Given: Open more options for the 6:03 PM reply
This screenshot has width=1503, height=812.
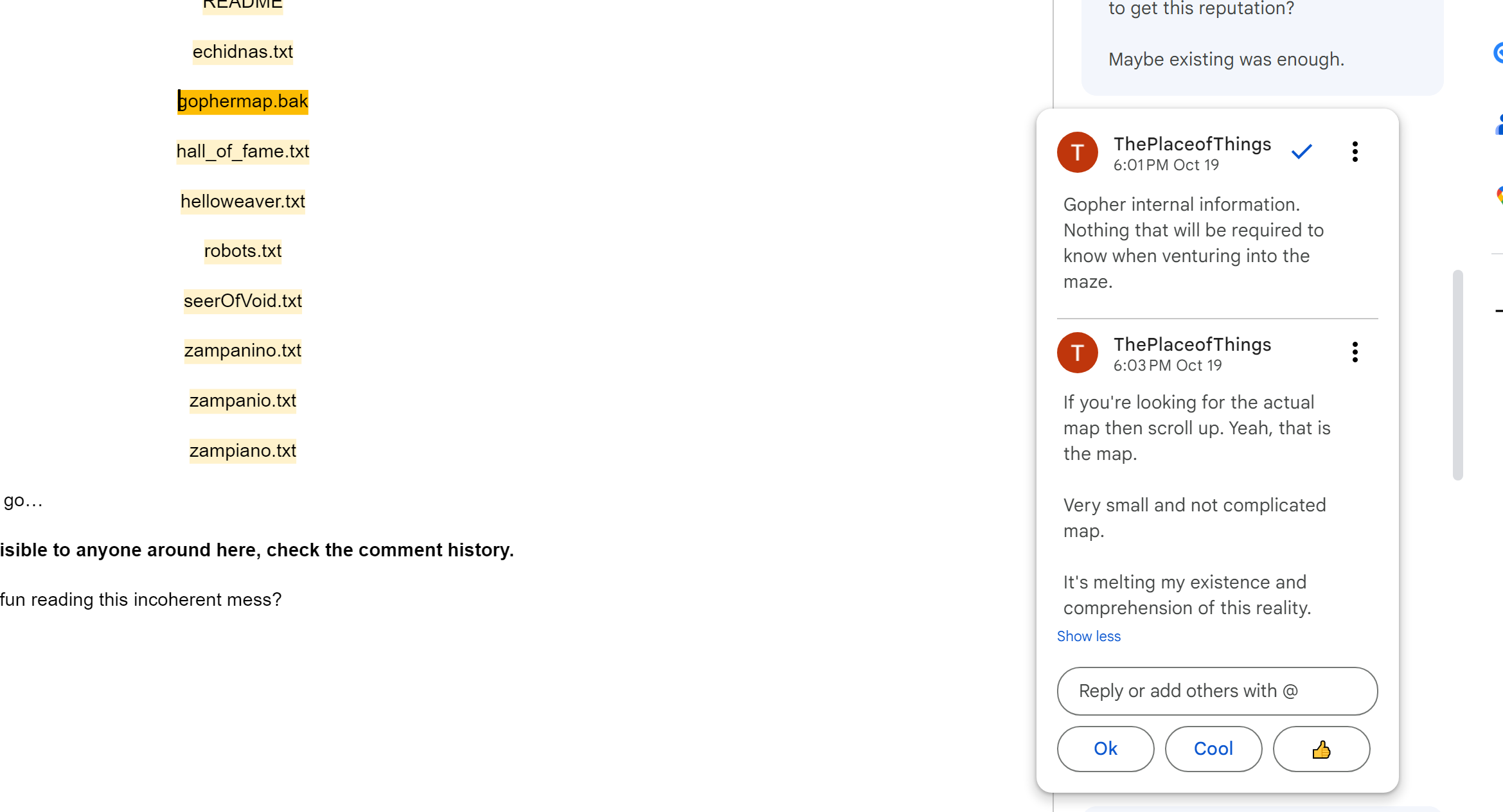Looking at the screenshot, I should [1355, 352].
